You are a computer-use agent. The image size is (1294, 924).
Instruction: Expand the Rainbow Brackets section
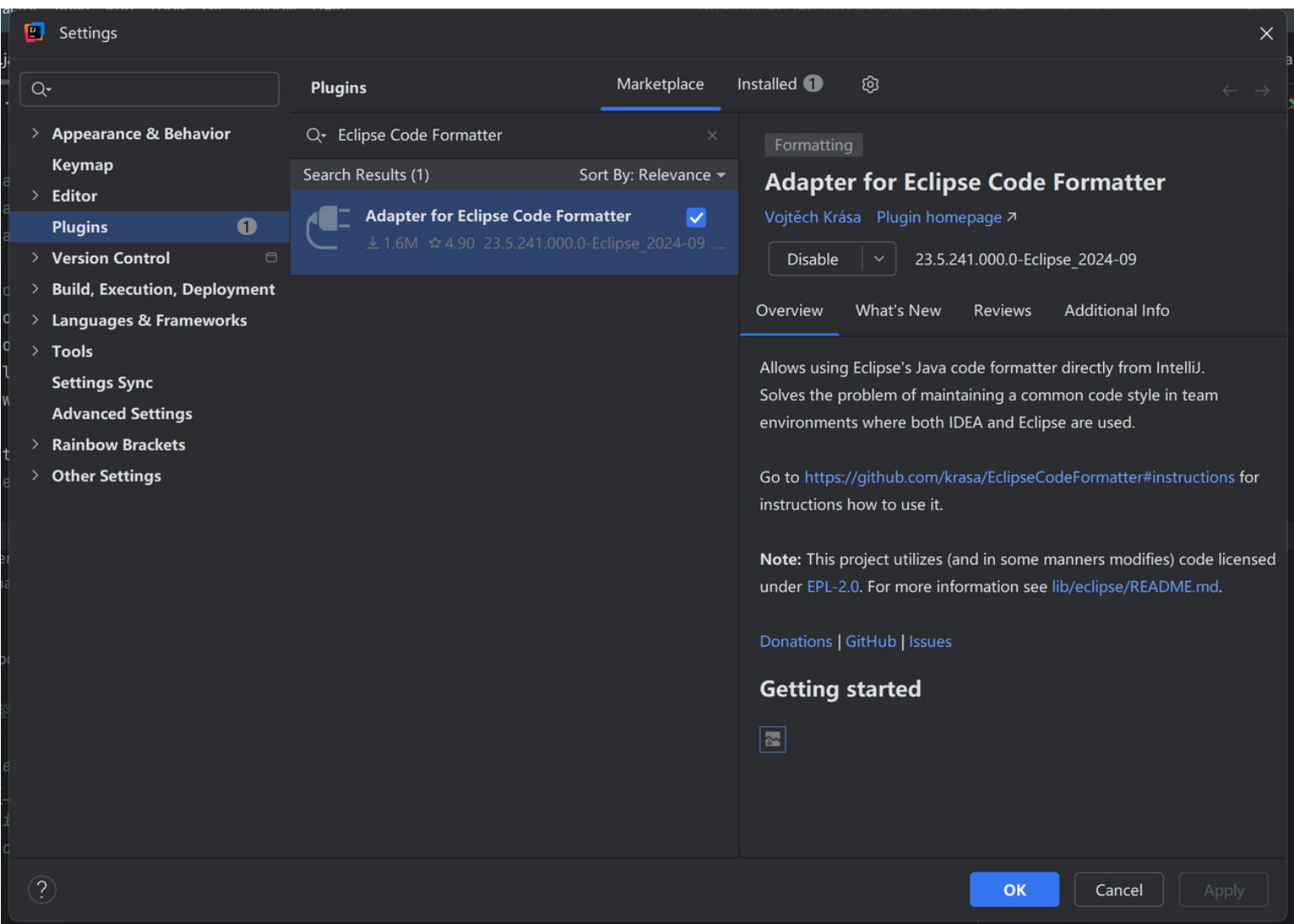click(35, 444)
